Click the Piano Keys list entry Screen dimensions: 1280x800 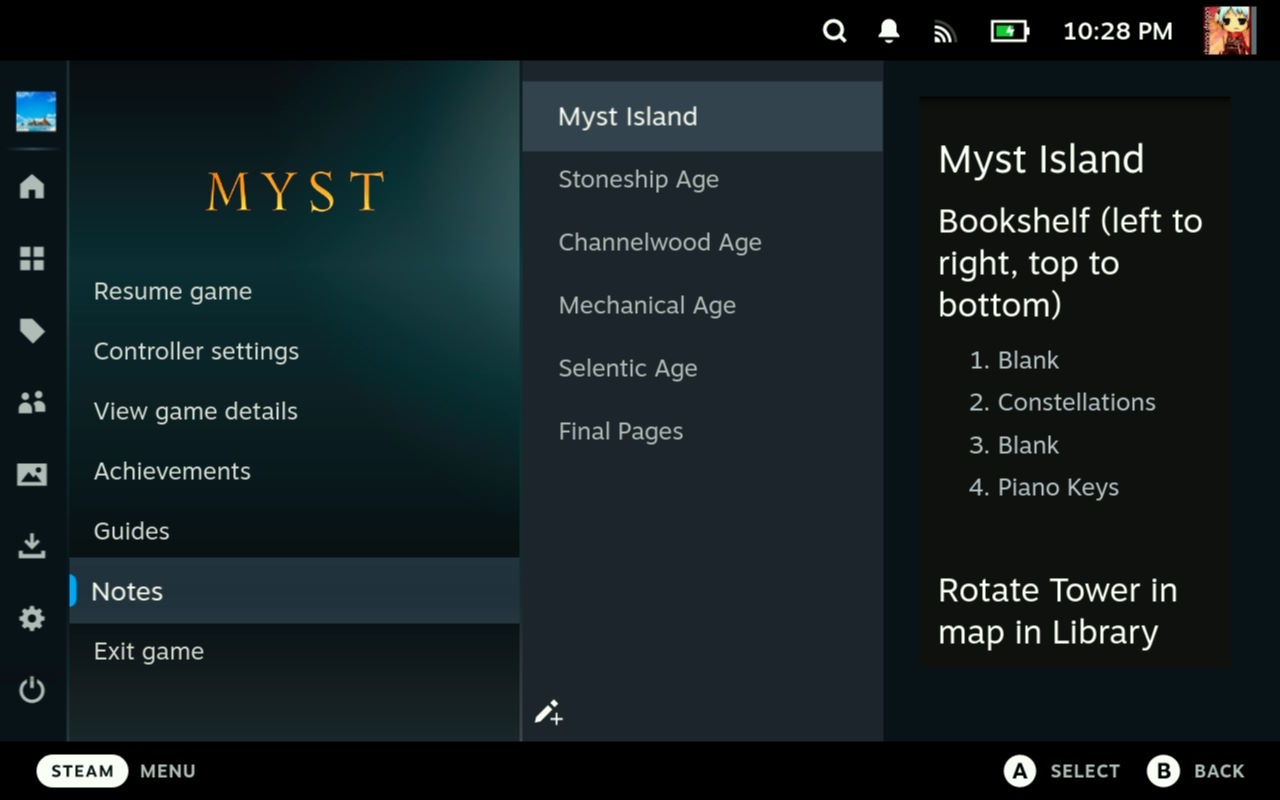click(x=1058, y=487)
